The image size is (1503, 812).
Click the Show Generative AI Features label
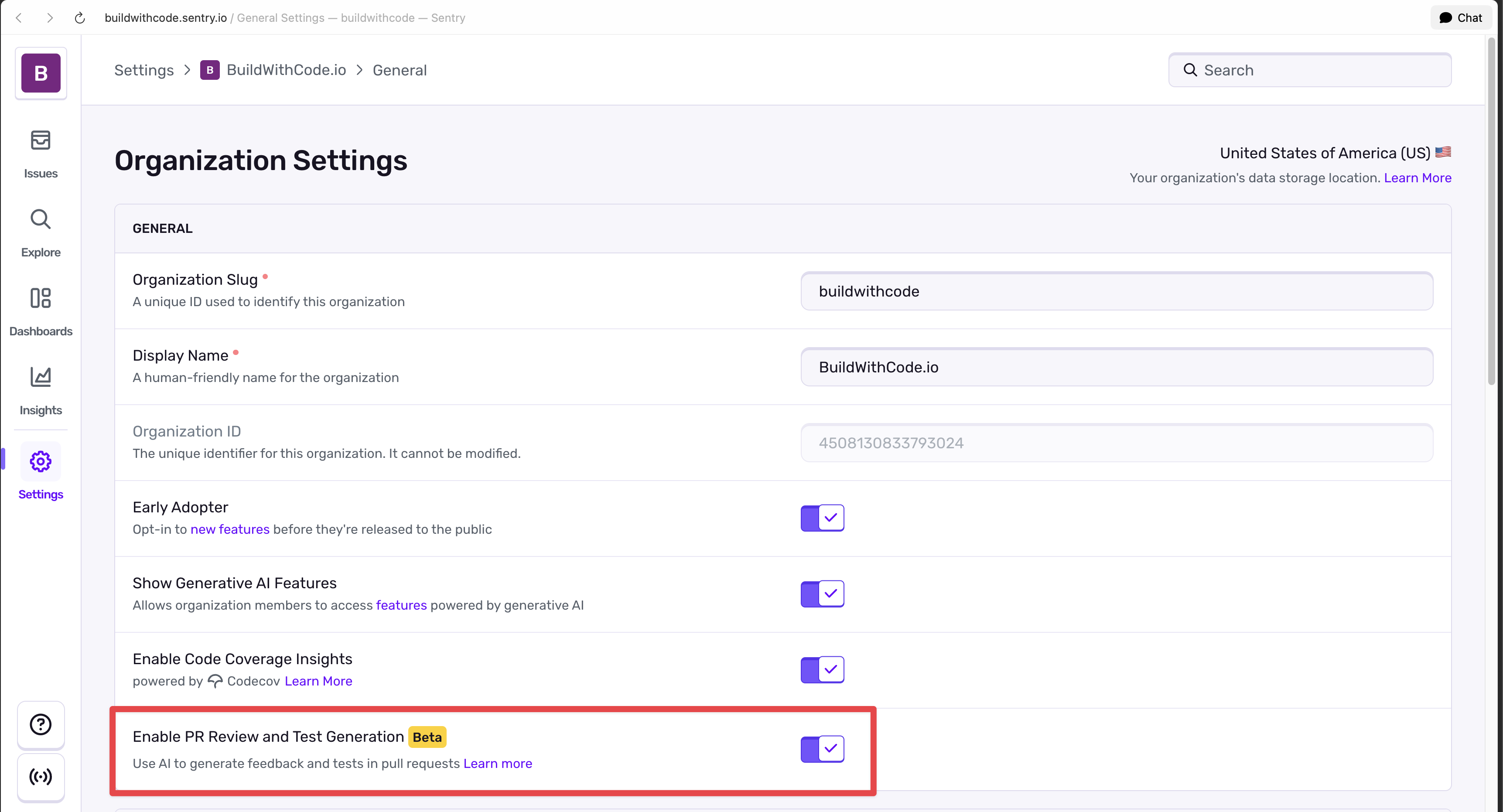[235, 583]
